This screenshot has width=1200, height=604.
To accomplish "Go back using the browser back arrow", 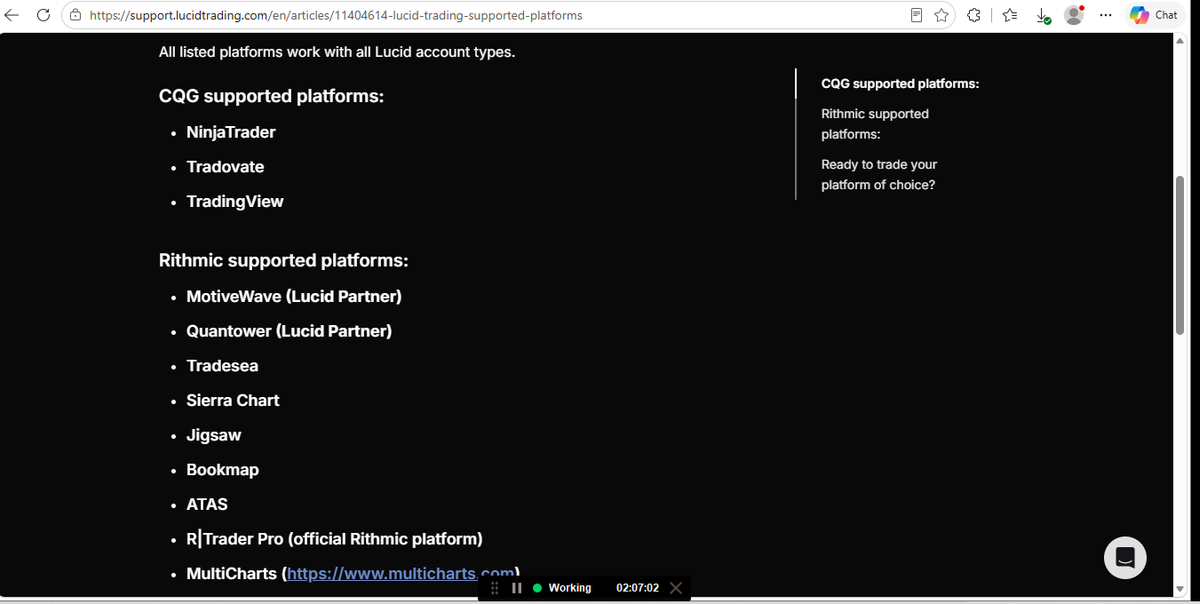I will click(13, 15).
